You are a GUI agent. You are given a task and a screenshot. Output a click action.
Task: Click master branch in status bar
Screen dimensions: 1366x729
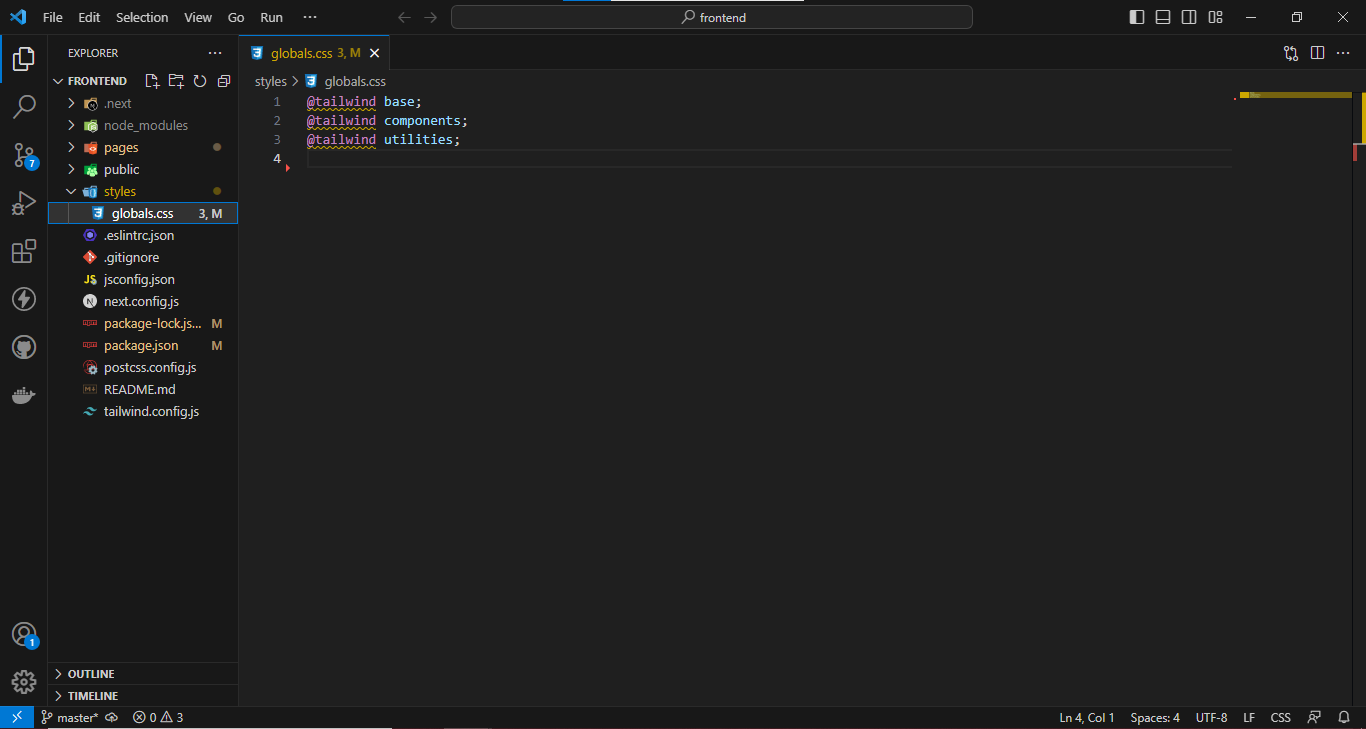coord(70,717)
